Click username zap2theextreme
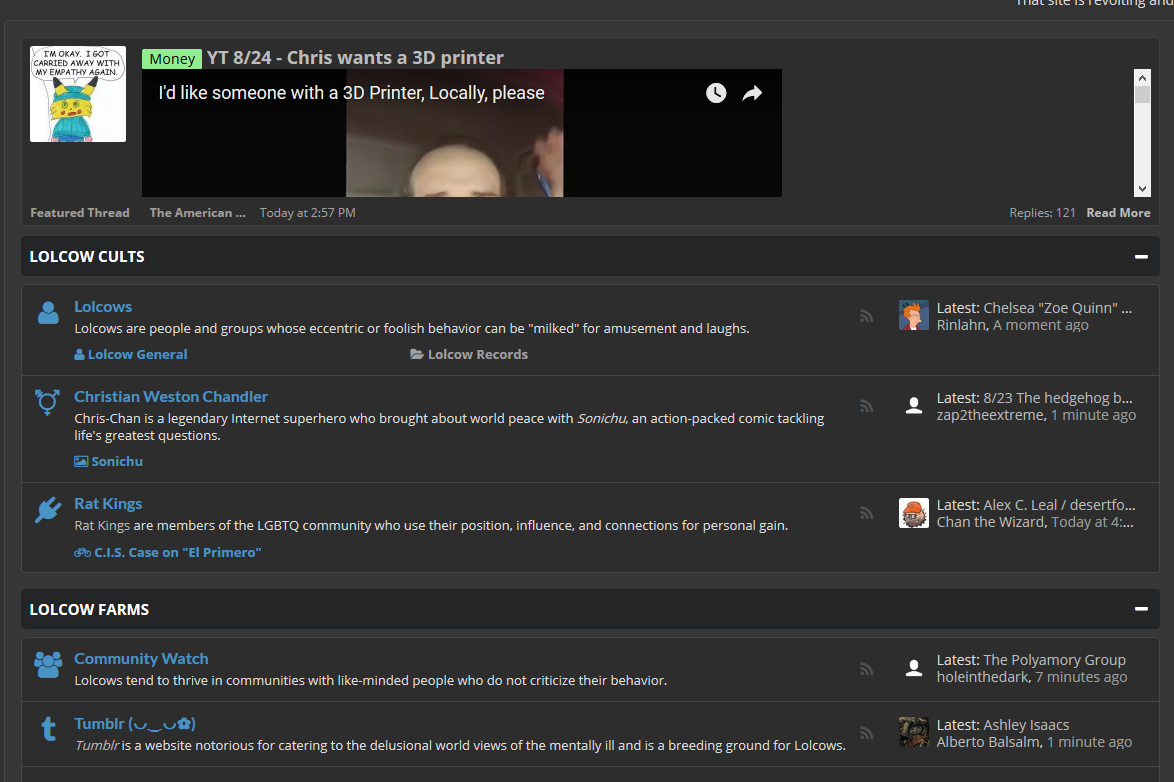1174x782 pixels. pos(990,415)
